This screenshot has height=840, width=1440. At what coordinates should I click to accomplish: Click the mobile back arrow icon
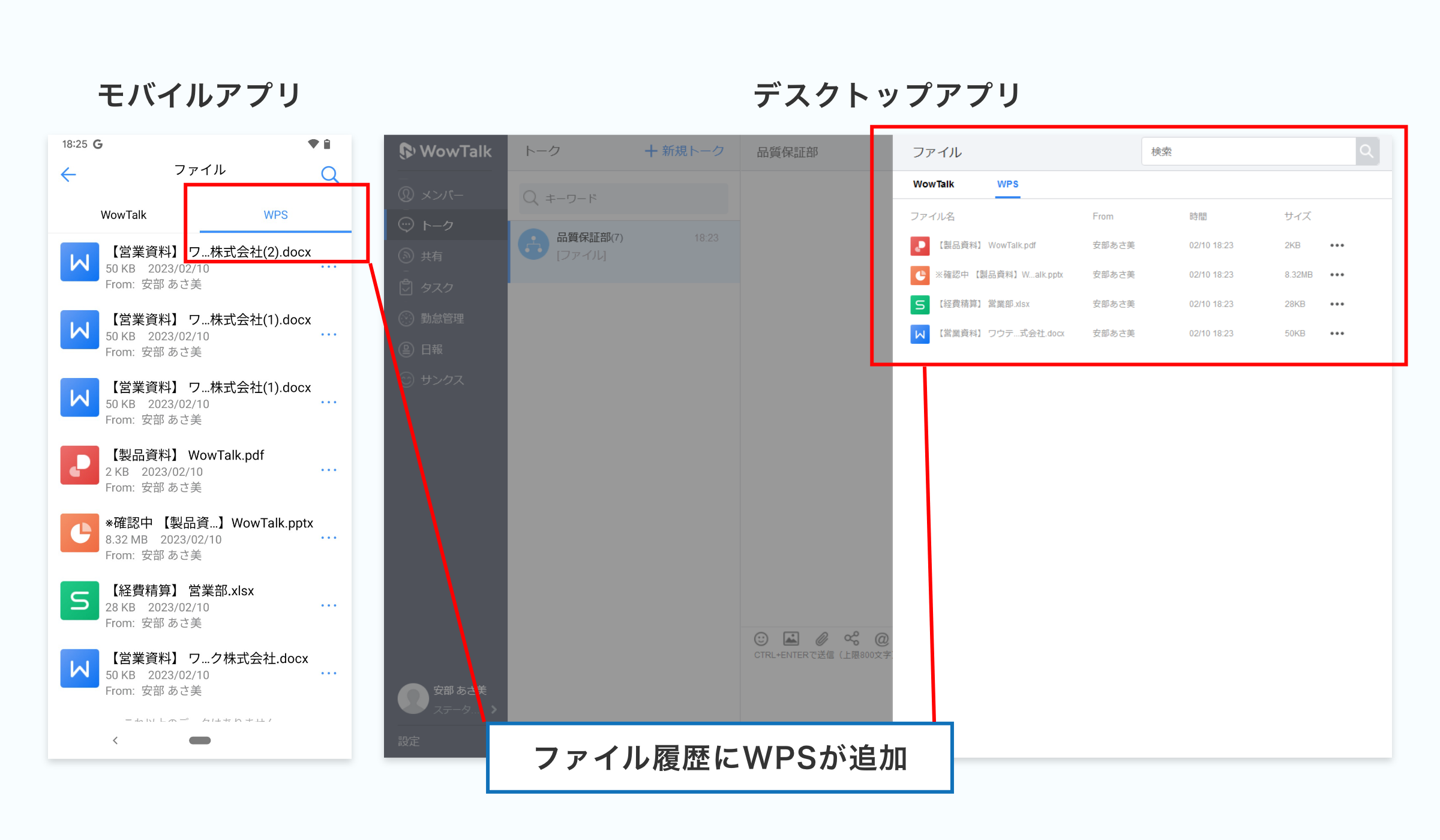[x=68, y=175]
